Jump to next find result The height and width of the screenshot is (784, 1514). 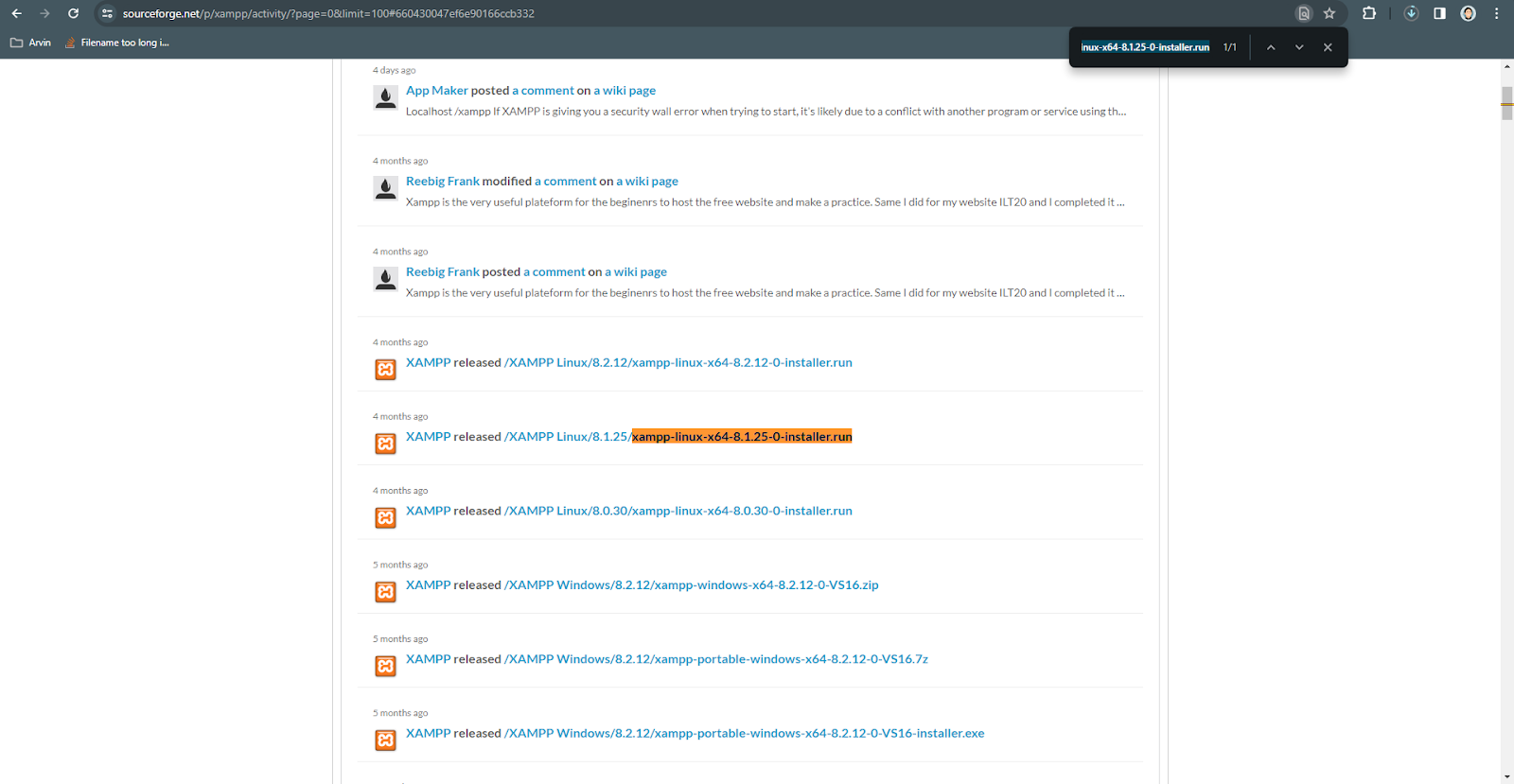coord(1299,47)
